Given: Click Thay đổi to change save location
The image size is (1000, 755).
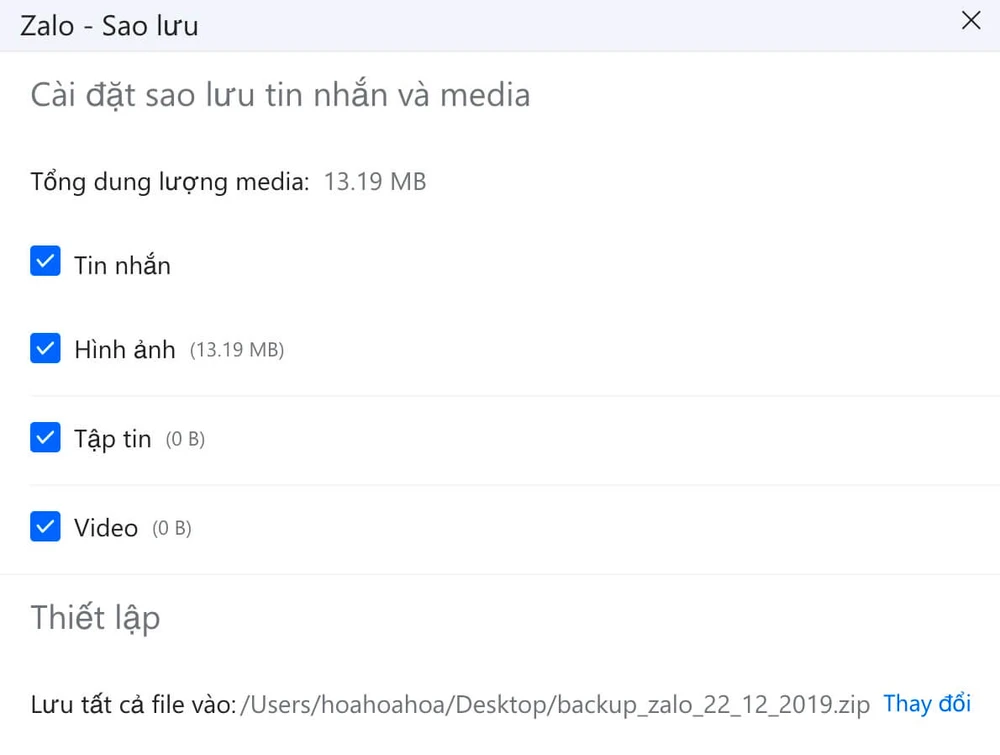Looking at the screenshot, I should click(926, 703).
